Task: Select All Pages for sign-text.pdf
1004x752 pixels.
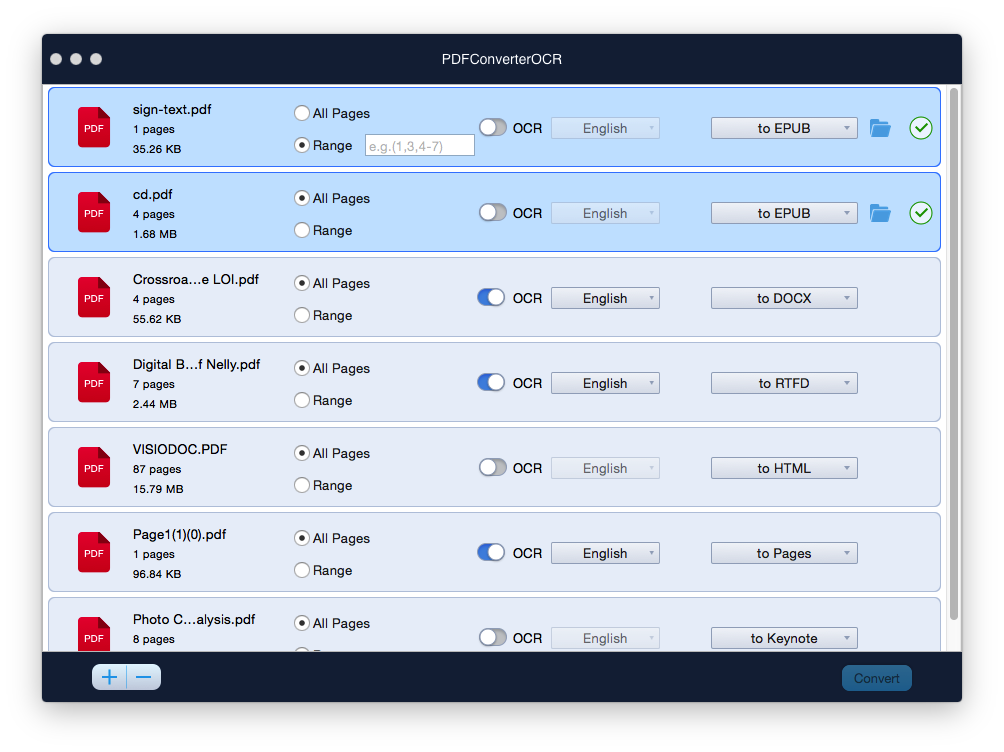Action: point(302,113)
